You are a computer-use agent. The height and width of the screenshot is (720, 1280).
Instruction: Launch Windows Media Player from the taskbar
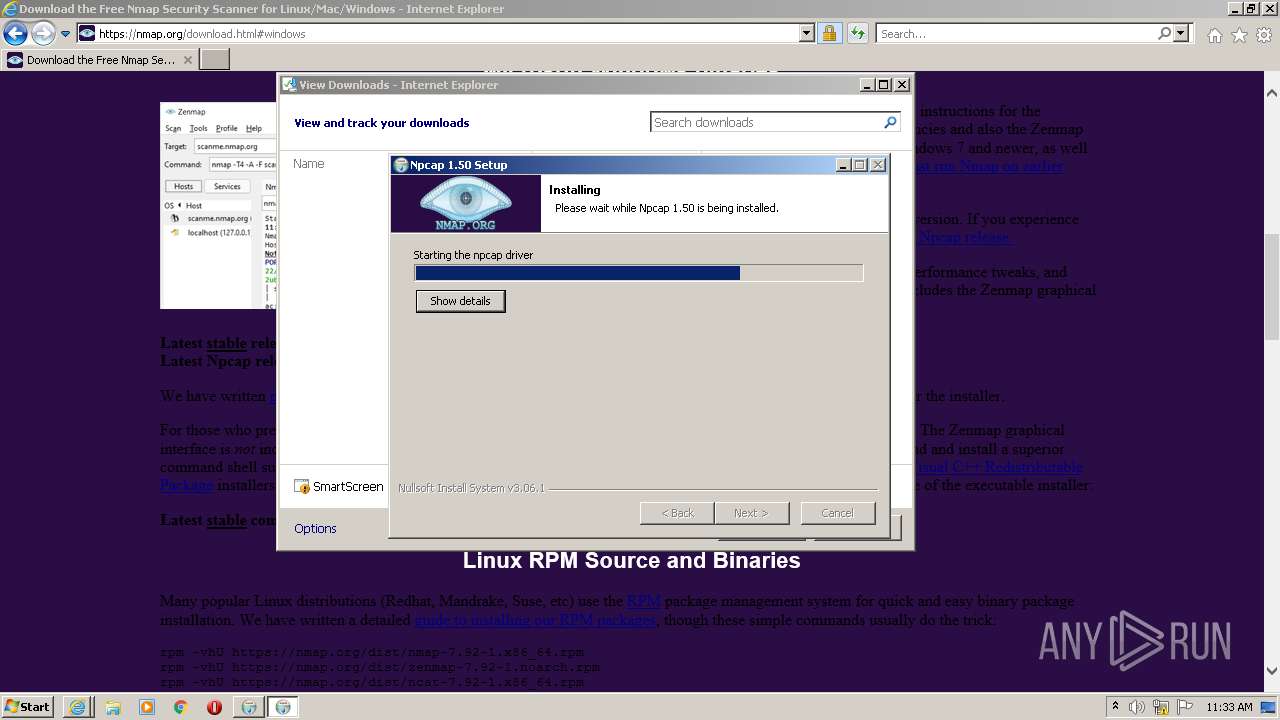[146, 707]
